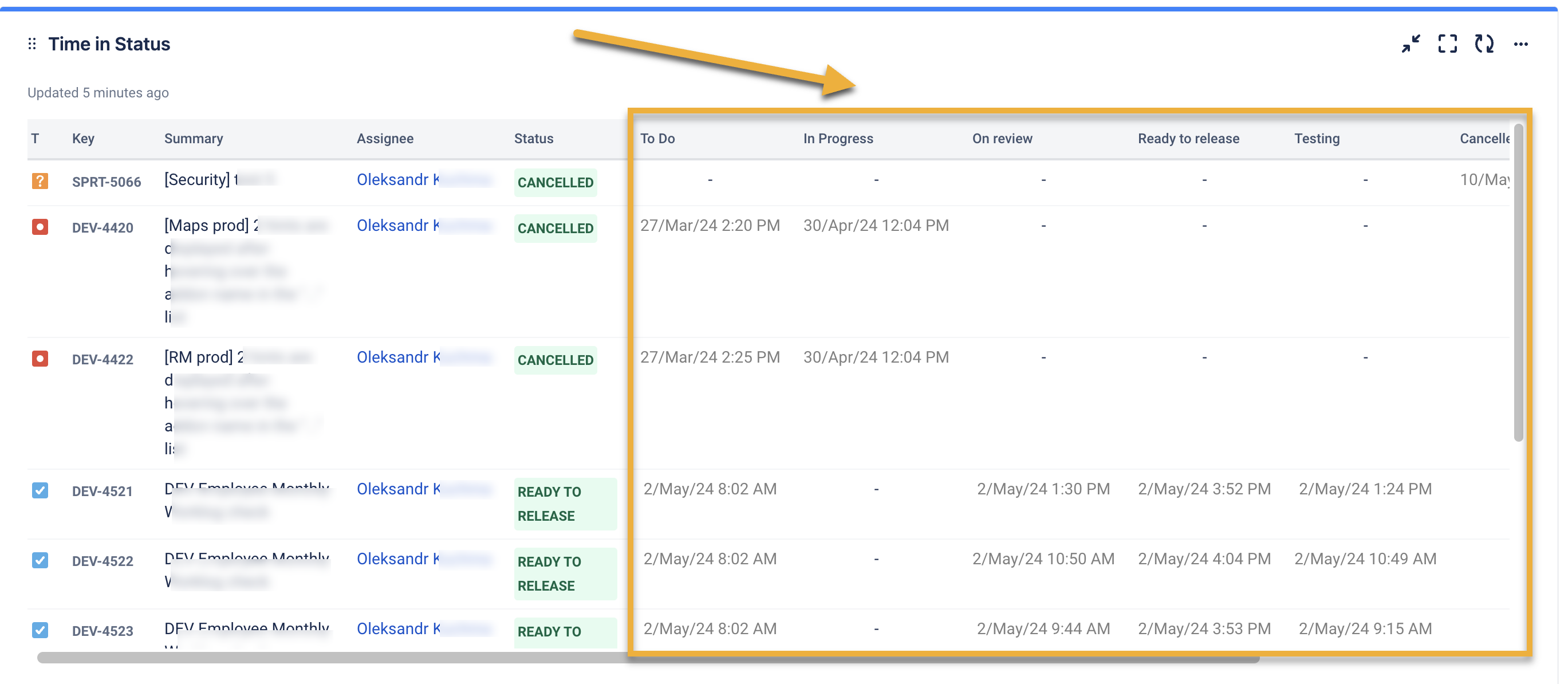The height and width of the screenshot is (684, 1568).
Task: Open the gadget's three-dot options menu
Action: 1522,44
